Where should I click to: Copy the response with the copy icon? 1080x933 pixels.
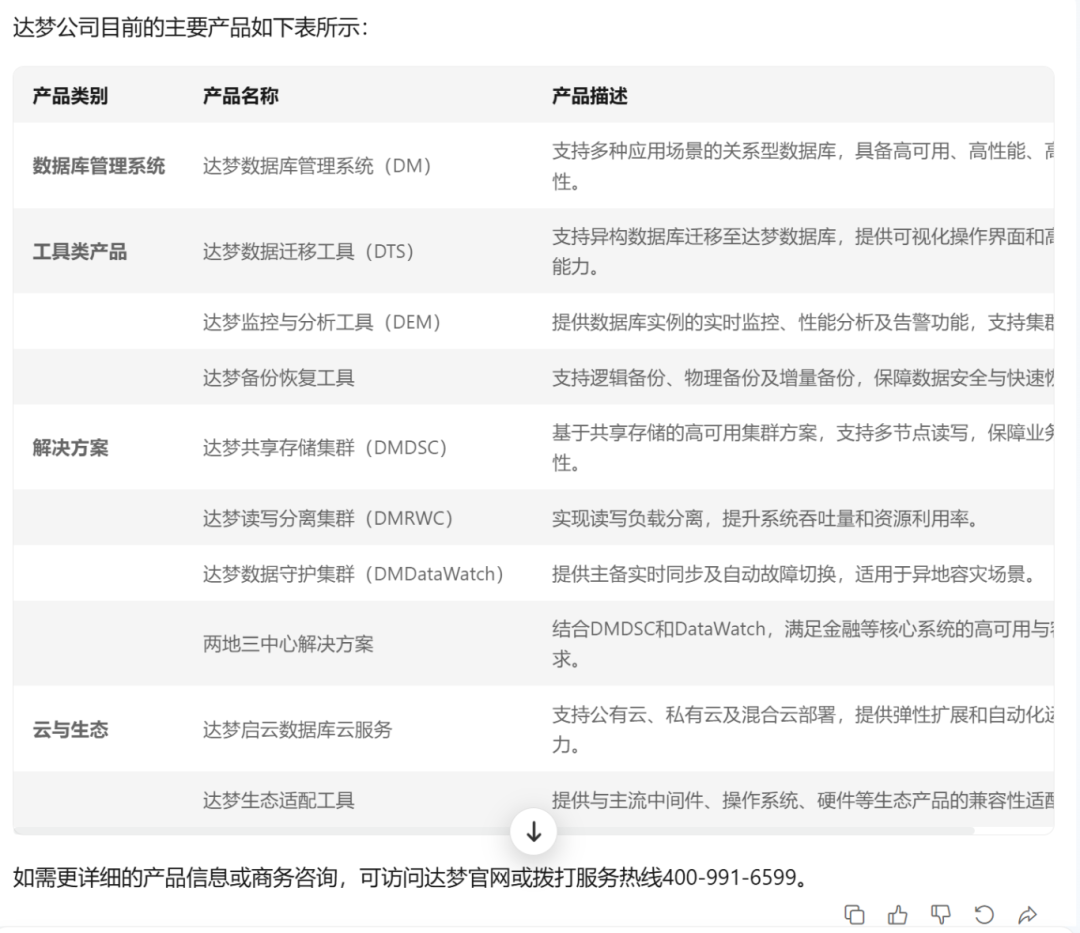point(854,914)
